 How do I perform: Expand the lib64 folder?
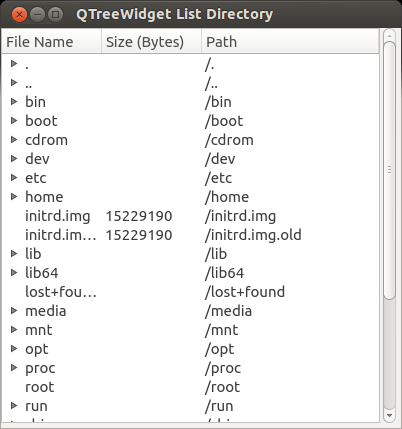(x=14, y=272)
